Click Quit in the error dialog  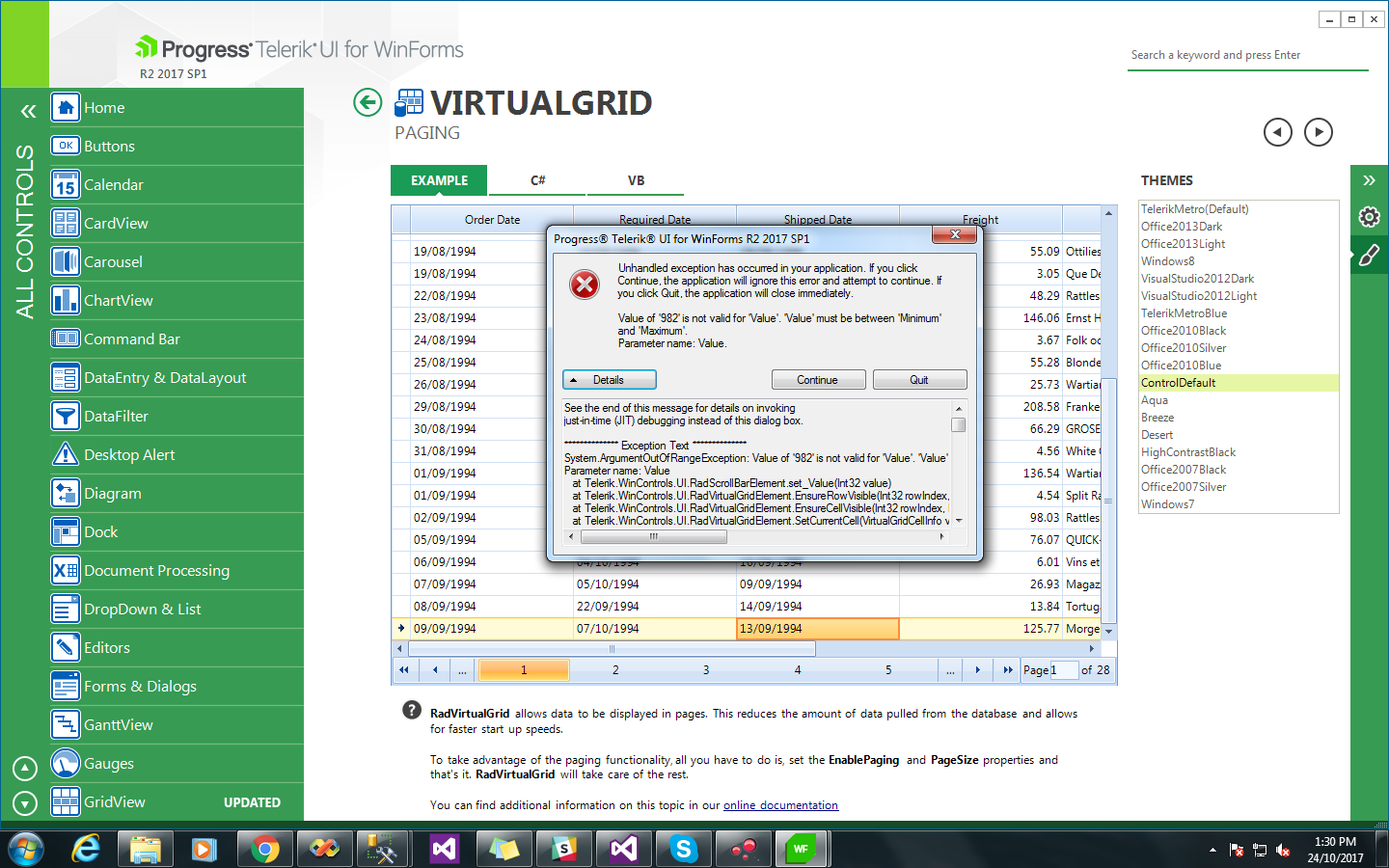coord(919,380)
